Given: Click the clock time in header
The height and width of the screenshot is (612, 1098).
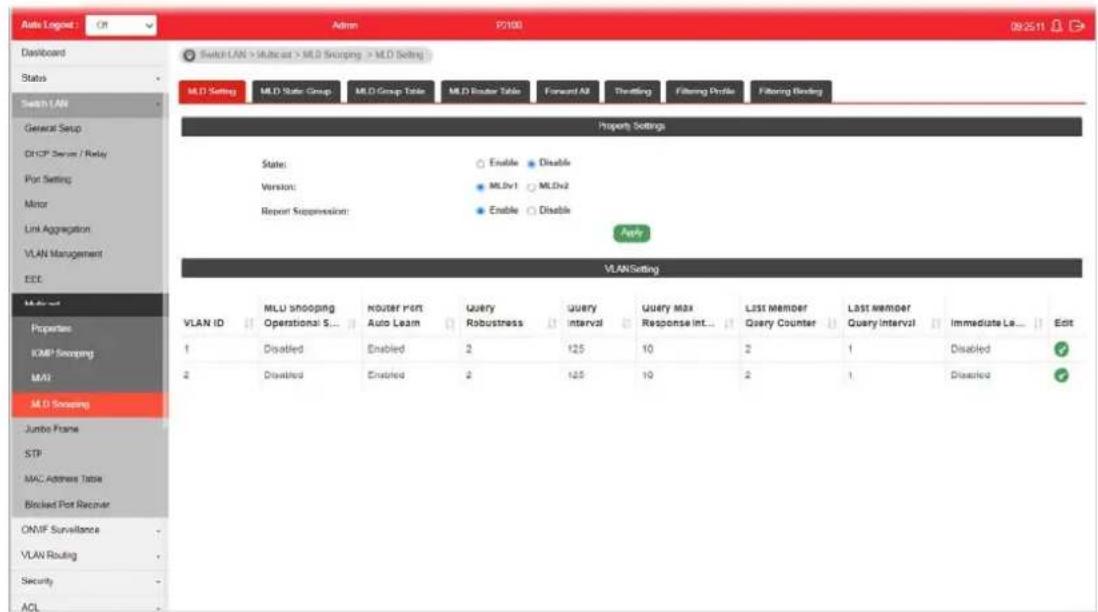Looking at the screenshot, I should [1027, 27].
